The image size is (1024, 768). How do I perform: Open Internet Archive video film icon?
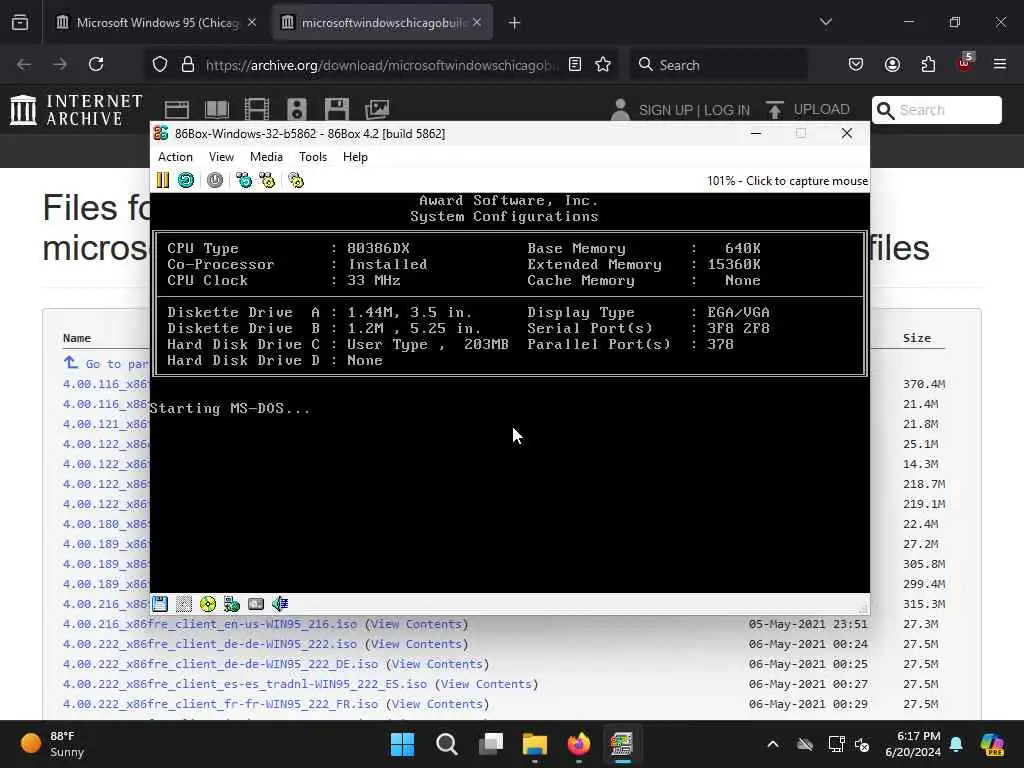(257, 110)
